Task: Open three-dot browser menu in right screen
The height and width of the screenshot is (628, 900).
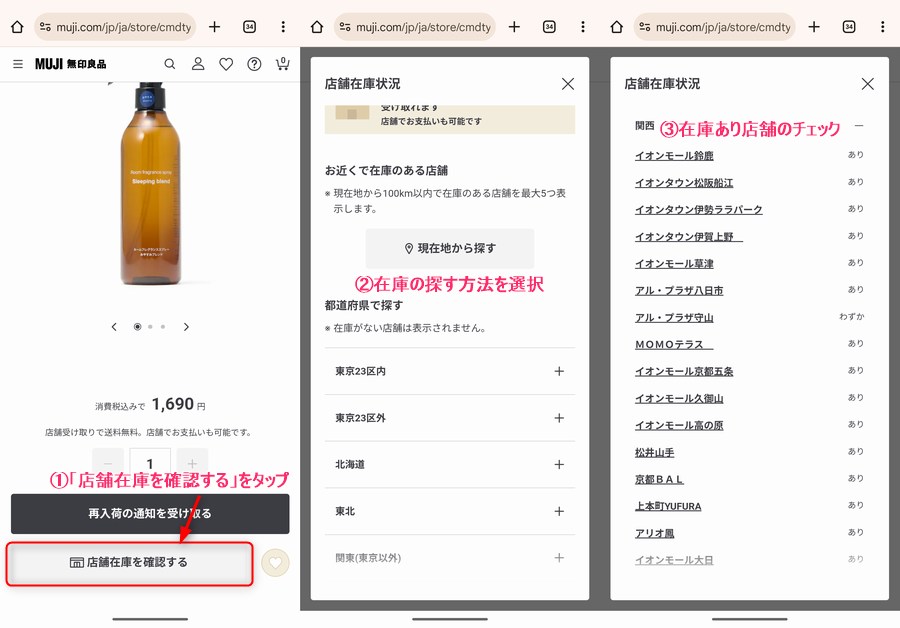Action: click(x=883, y=27)
